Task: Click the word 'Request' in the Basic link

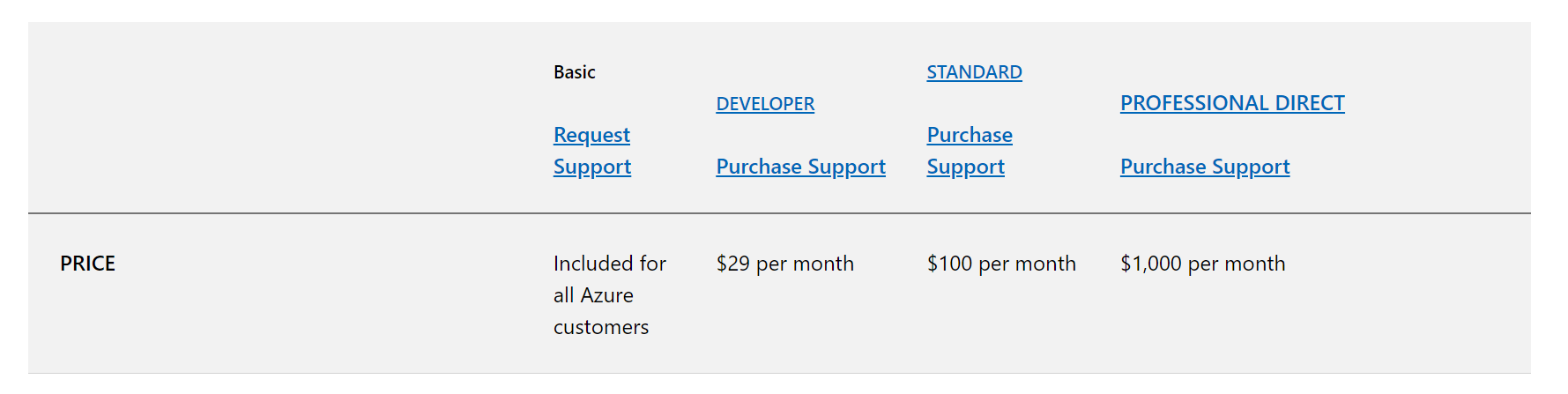Action: coord(591,135)
